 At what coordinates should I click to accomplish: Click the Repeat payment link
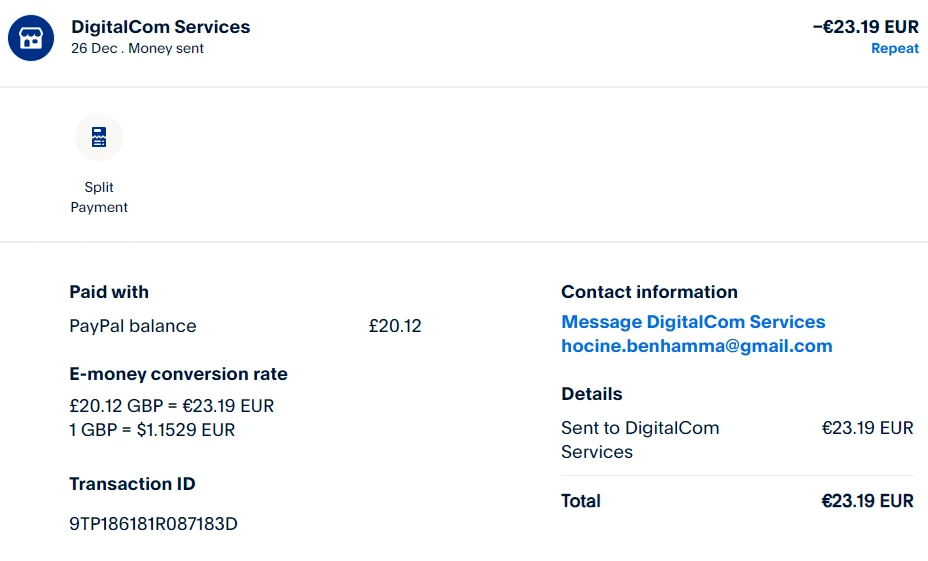click(894, 48)
